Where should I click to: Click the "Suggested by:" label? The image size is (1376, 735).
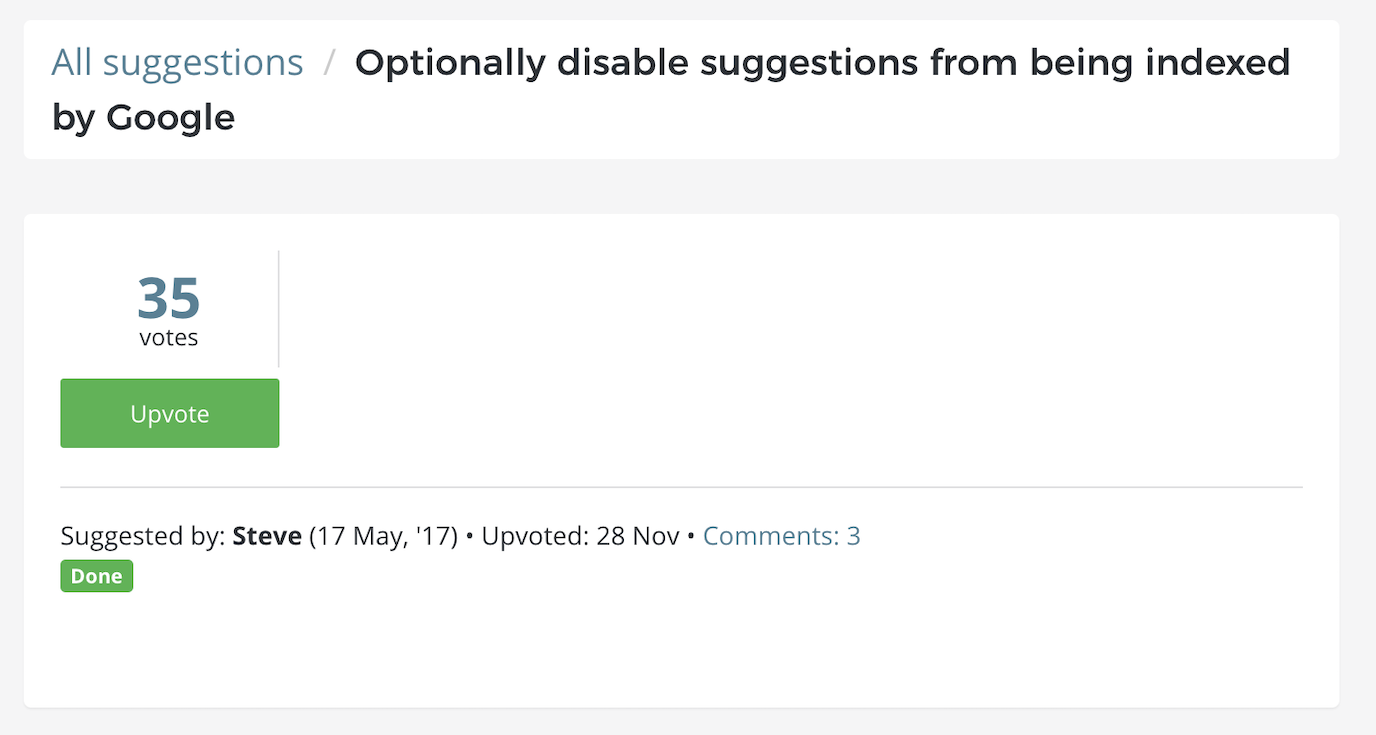[x=144, y=536]
